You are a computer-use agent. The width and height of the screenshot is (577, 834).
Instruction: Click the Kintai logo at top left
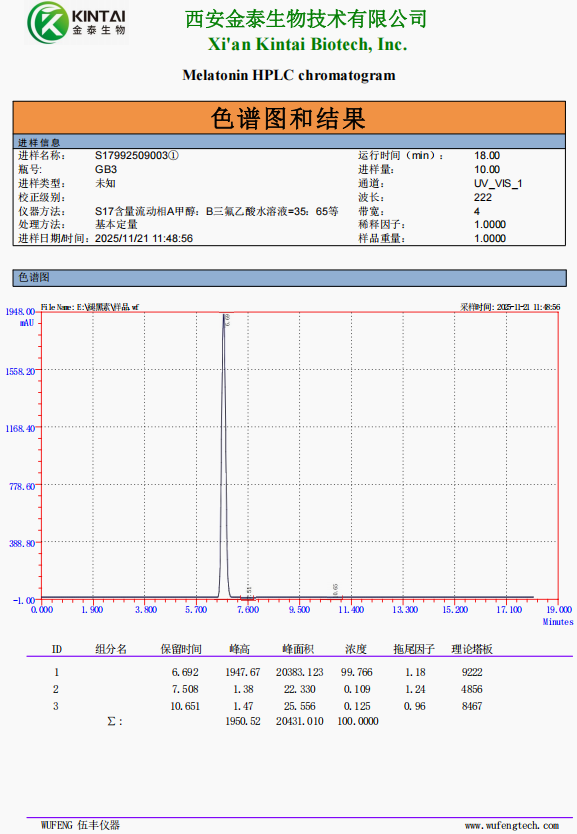click(x=77, y=23)
